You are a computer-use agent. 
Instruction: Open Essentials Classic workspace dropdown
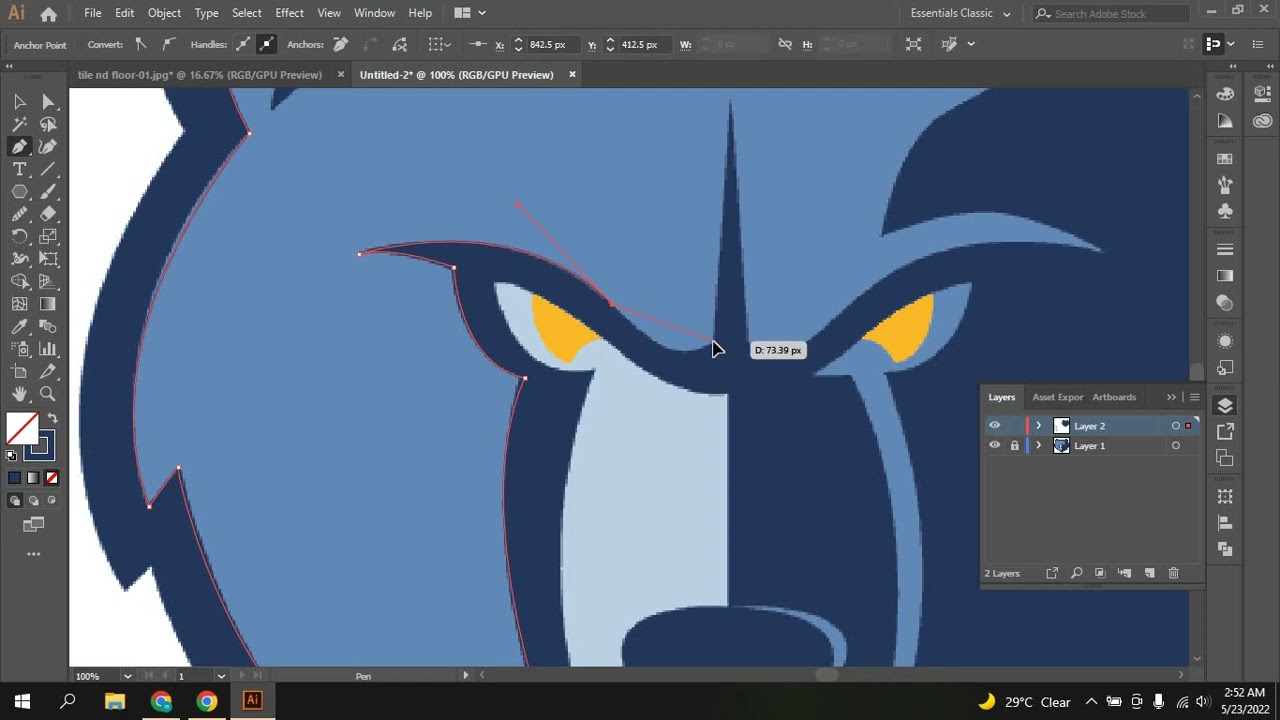pos(961,13)
